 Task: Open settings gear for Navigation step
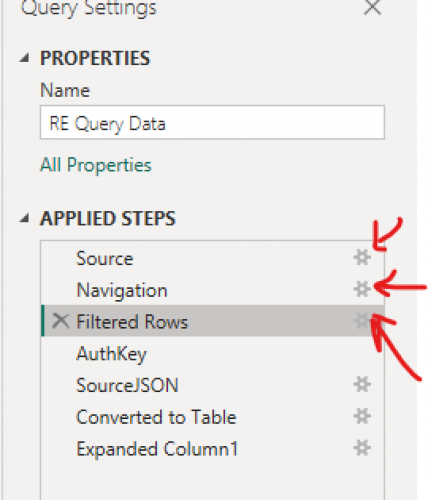362,289
